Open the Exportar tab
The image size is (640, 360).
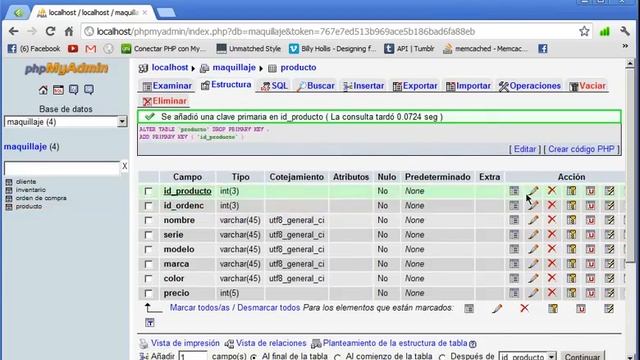tap(415, 86)
